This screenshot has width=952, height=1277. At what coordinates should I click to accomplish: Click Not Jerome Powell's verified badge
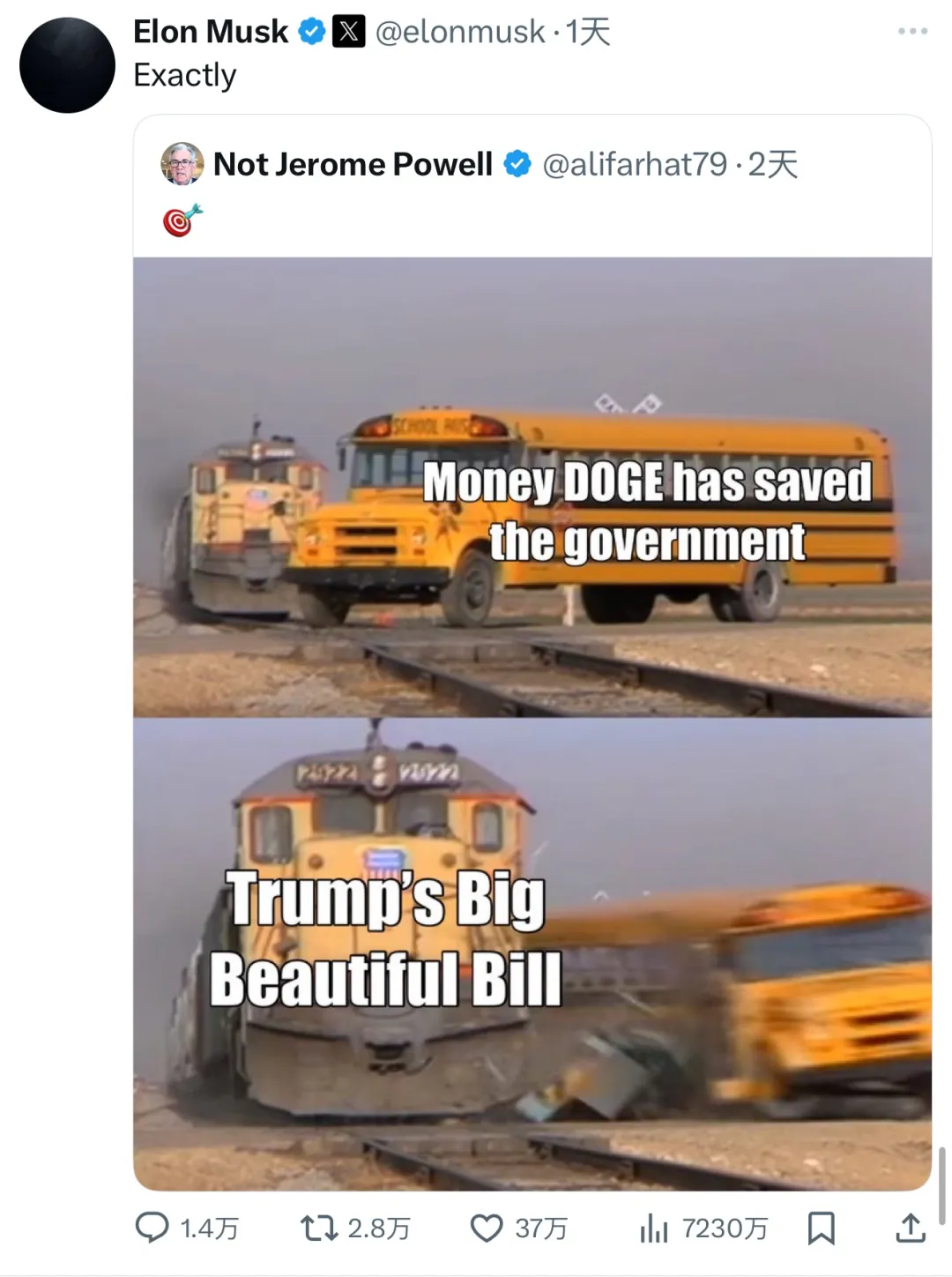tap(517, 164)
